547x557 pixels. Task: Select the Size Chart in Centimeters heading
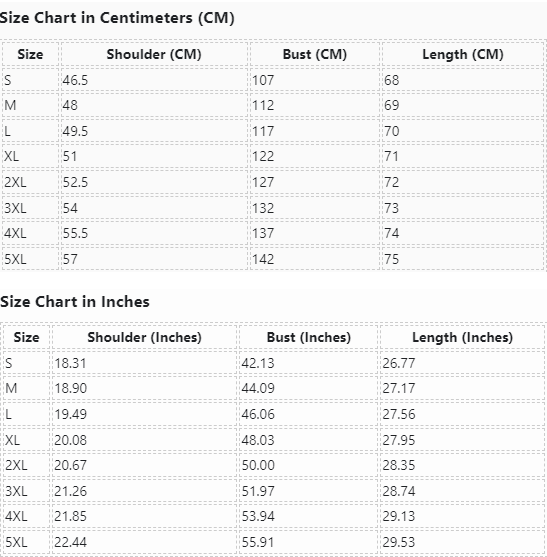[x=117, y=18]
